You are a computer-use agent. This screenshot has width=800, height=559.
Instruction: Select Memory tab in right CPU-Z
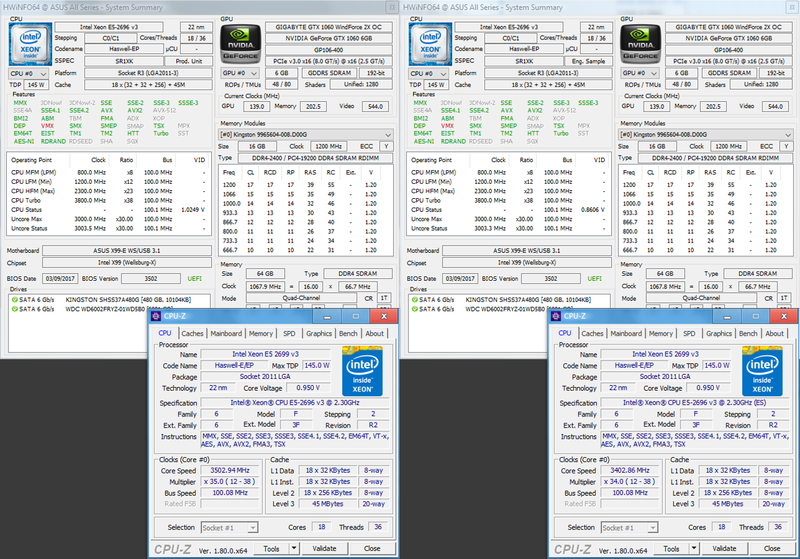pyautogui.click(x=661, y=334)
